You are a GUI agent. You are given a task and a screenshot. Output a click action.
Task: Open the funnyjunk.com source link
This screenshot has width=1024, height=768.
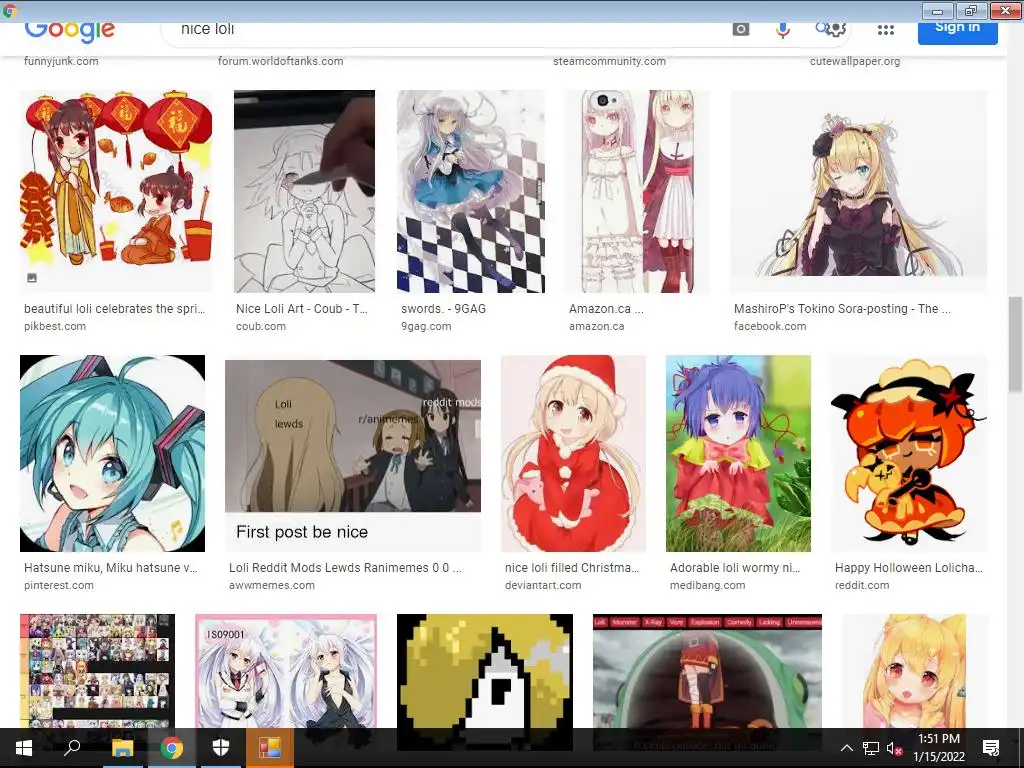pyautogui.click(x=61, y=61)
